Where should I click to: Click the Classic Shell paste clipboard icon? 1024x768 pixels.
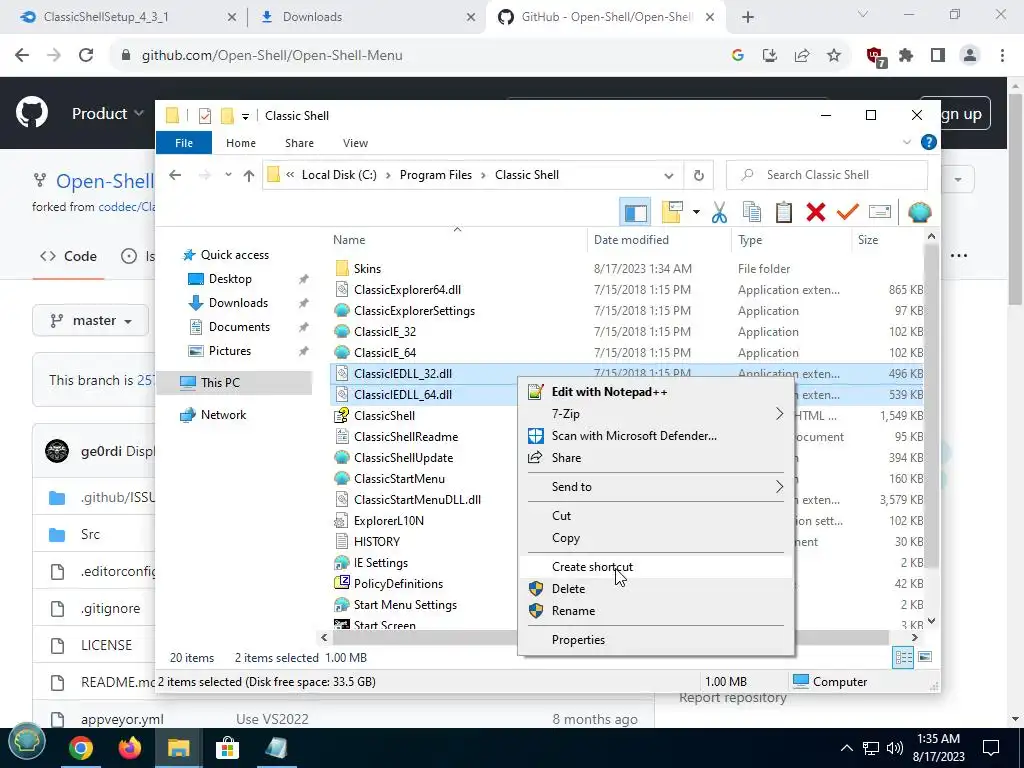coord(784,212)
